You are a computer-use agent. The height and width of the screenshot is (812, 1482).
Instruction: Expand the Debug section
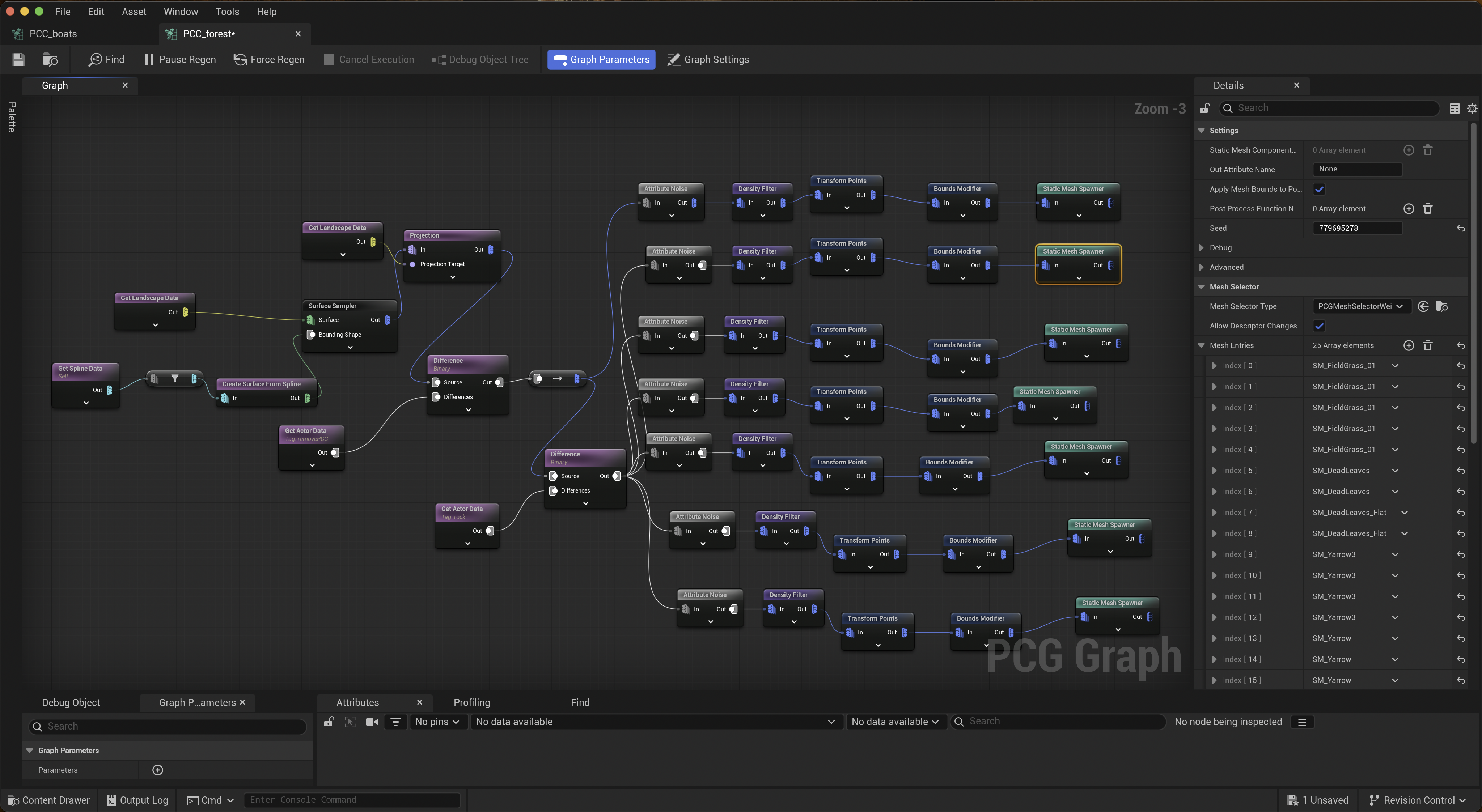point(1201,248)
